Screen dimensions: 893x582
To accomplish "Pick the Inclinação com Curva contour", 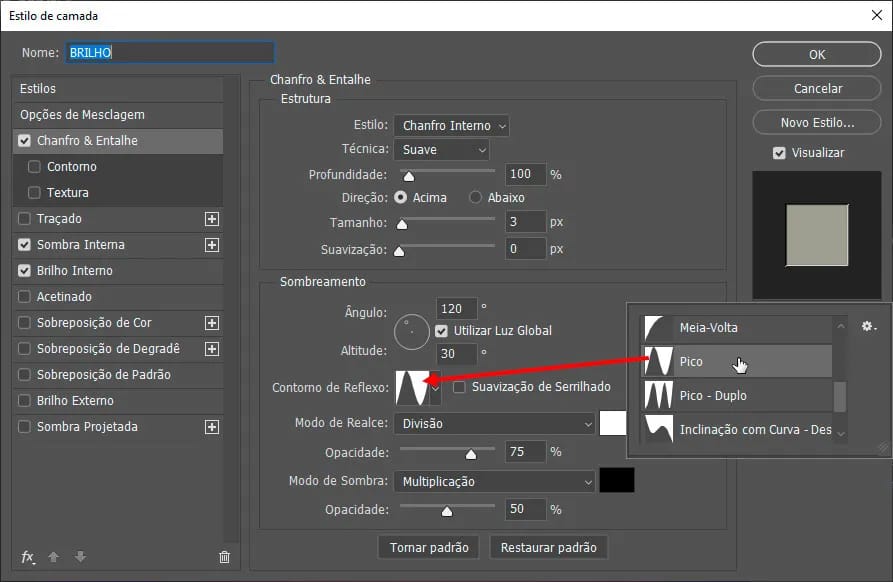I will click(x=737, y=429).
